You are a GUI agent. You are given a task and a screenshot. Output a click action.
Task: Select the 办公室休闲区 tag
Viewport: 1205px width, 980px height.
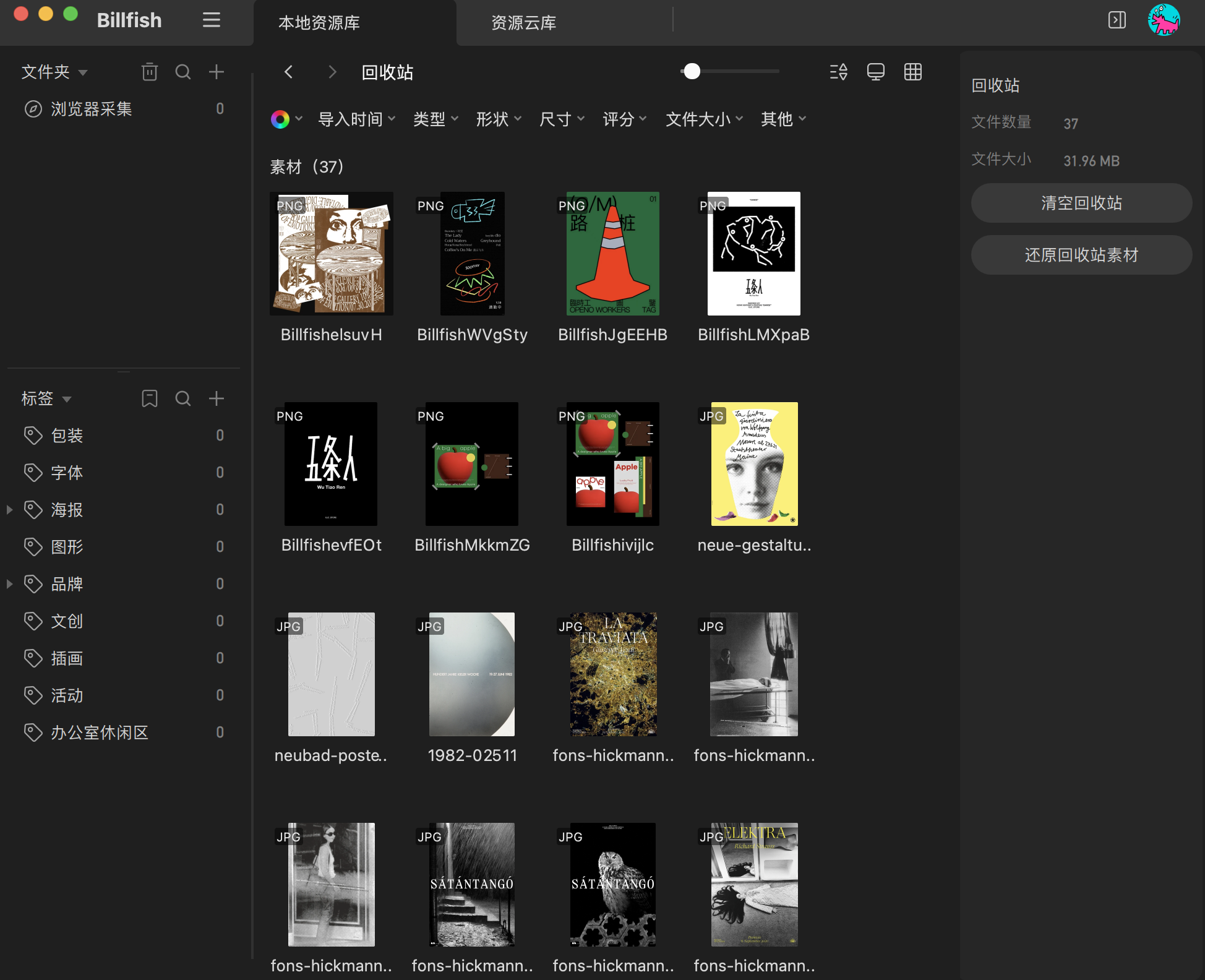[124, 733]
